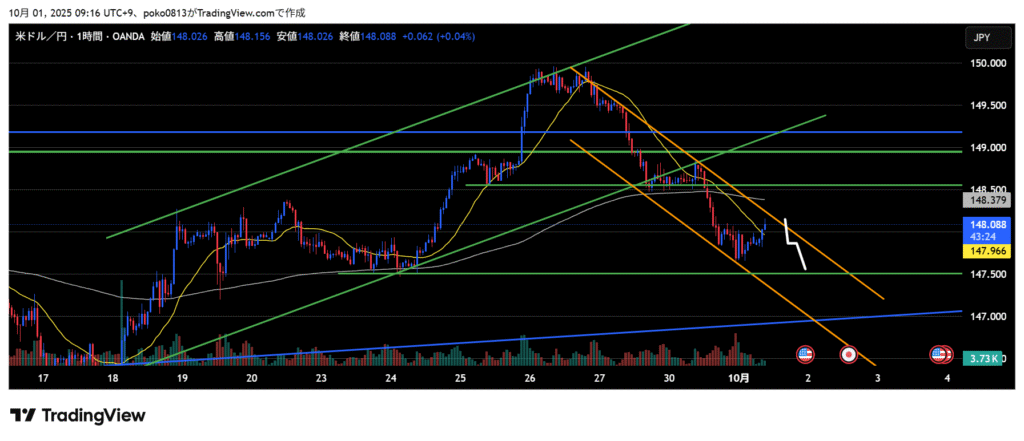Click the TradingView logo at bottom left

[x=78, y=415]
